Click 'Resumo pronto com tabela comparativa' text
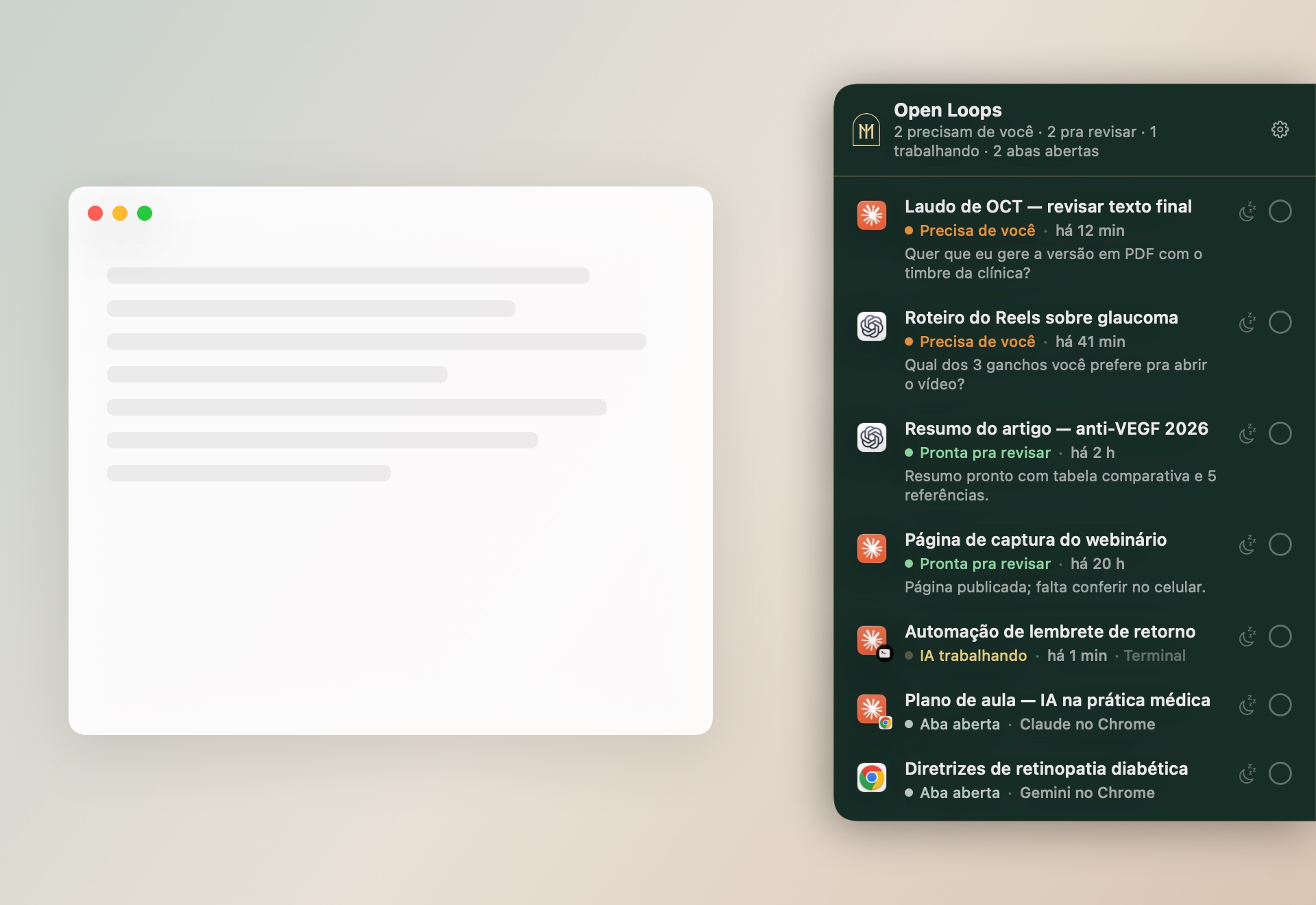This screenshot has height=905, width=1316. tap(1060, 485)
